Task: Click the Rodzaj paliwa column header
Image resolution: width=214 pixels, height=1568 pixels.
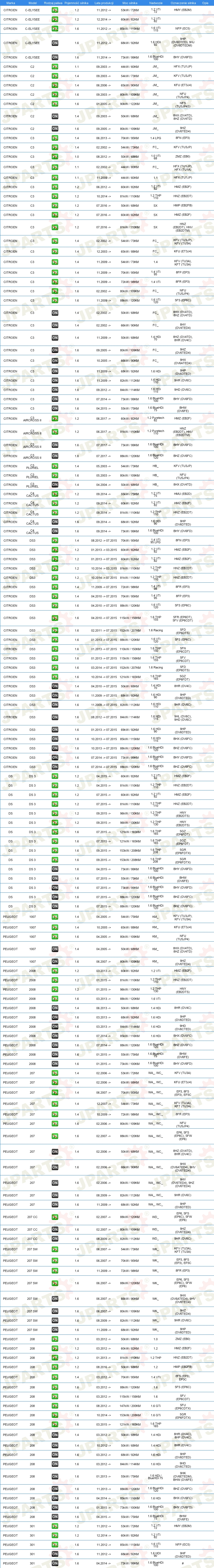Action: (54, 2)
